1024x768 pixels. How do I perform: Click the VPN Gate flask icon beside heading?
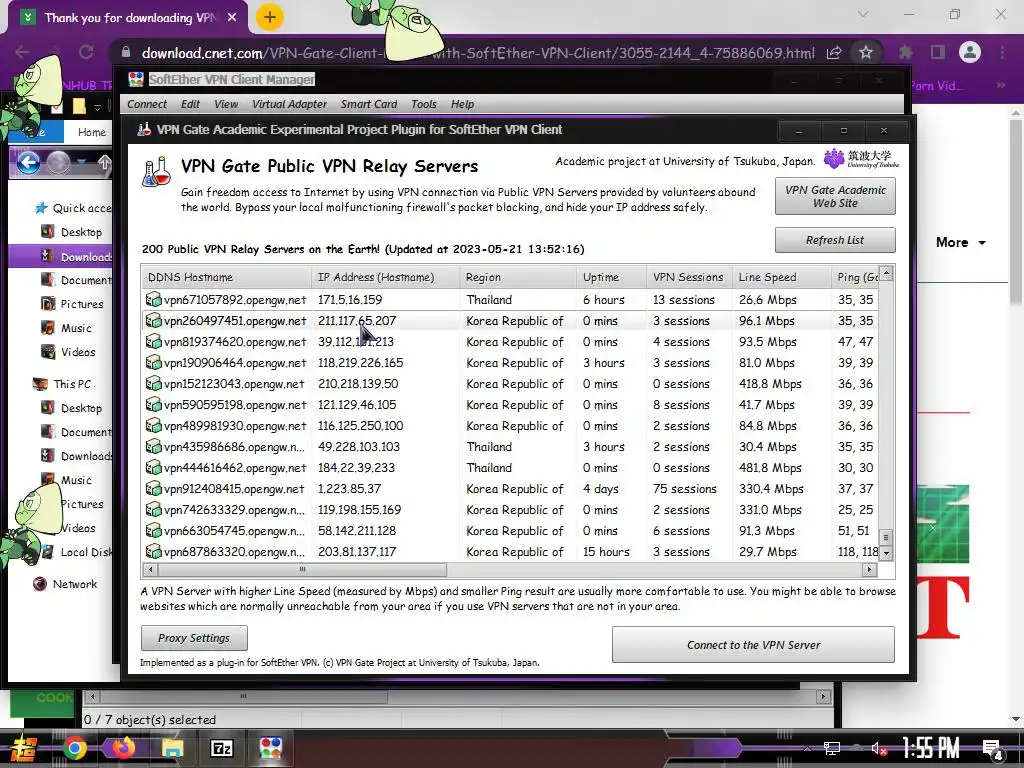[157, 172]
